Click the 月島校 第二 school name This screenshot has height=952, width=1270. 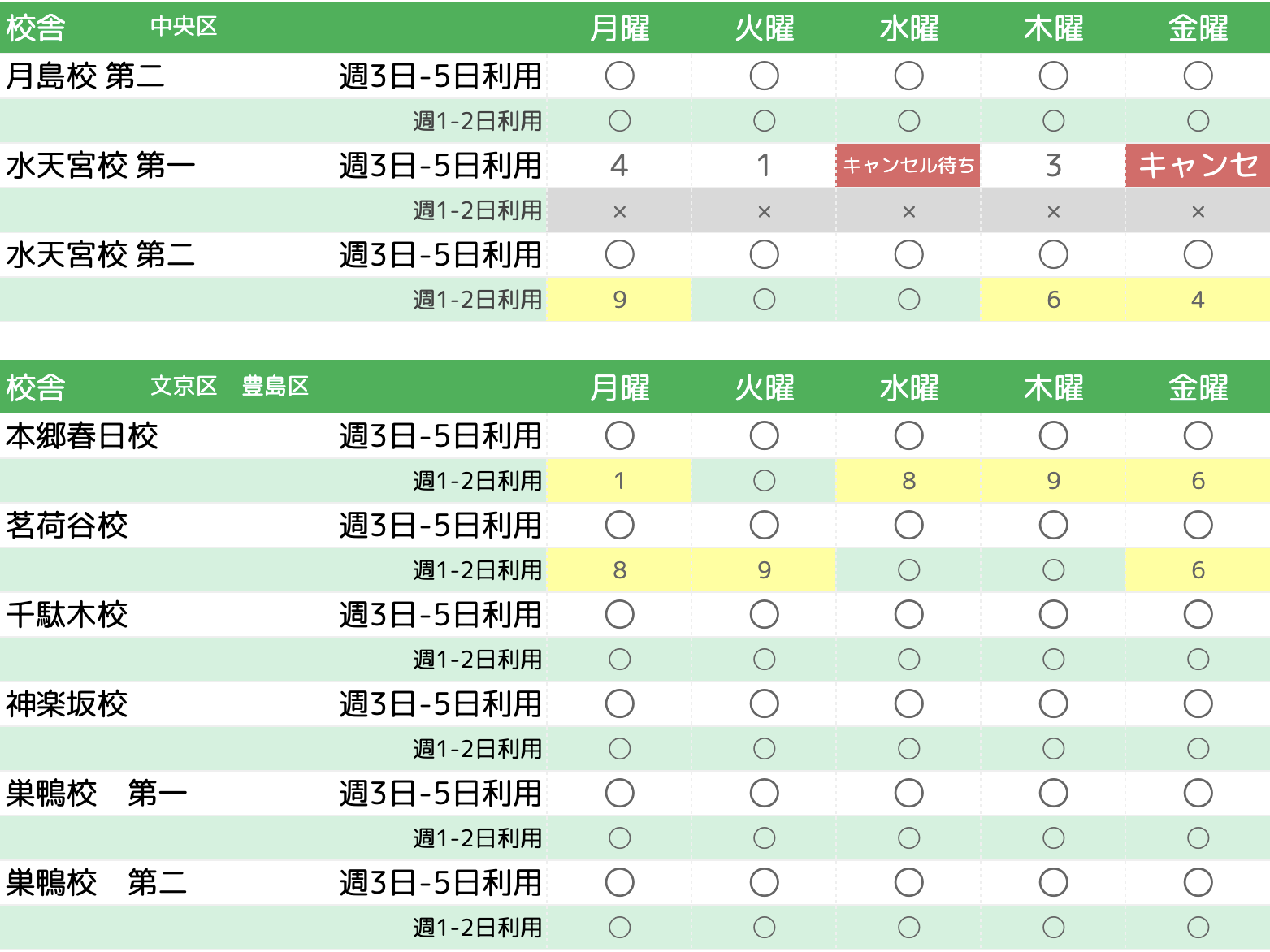(85, 76)
